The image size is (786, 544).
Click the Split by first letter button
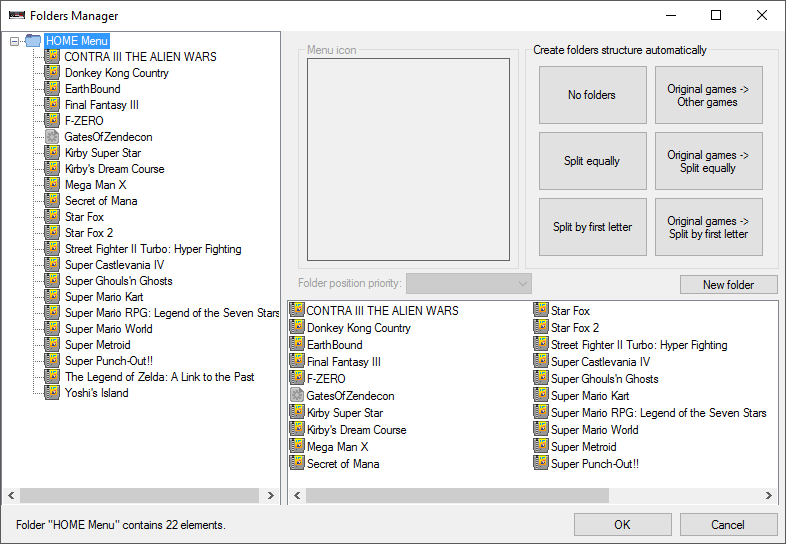click(x=593, y=227)
